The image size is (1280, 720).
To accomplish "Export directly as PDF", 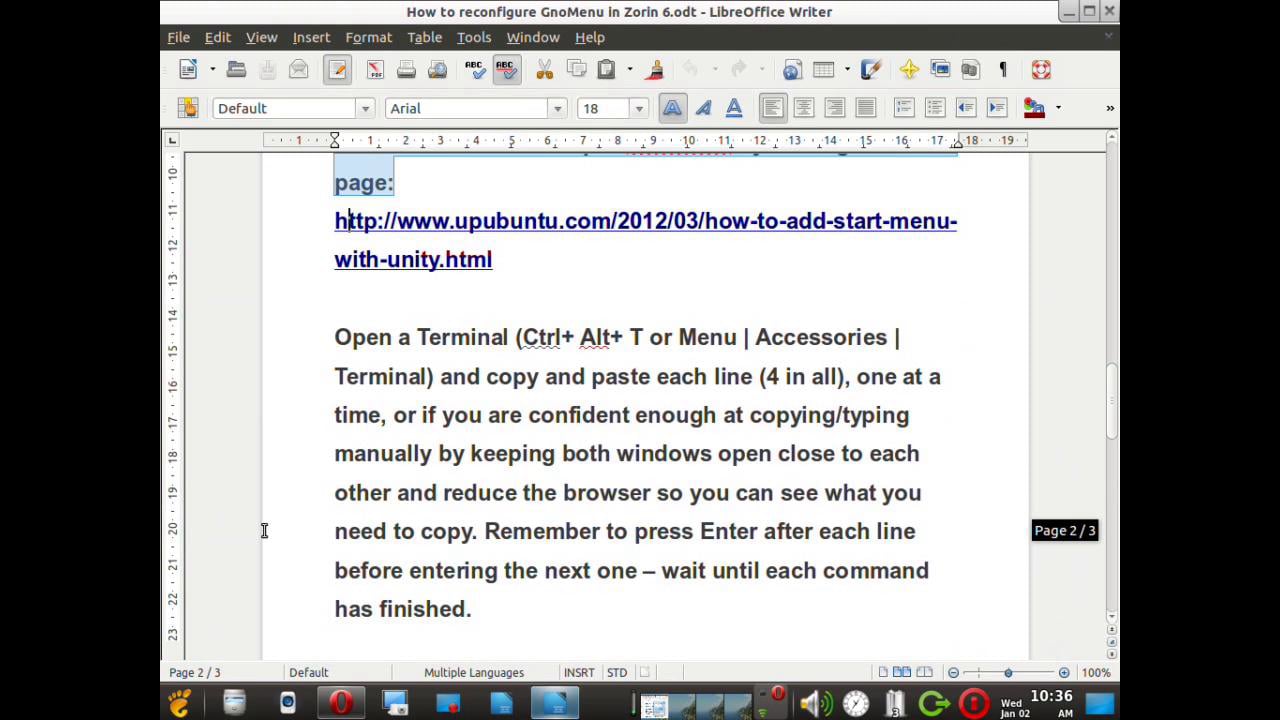I will click(x=375, y=69).
